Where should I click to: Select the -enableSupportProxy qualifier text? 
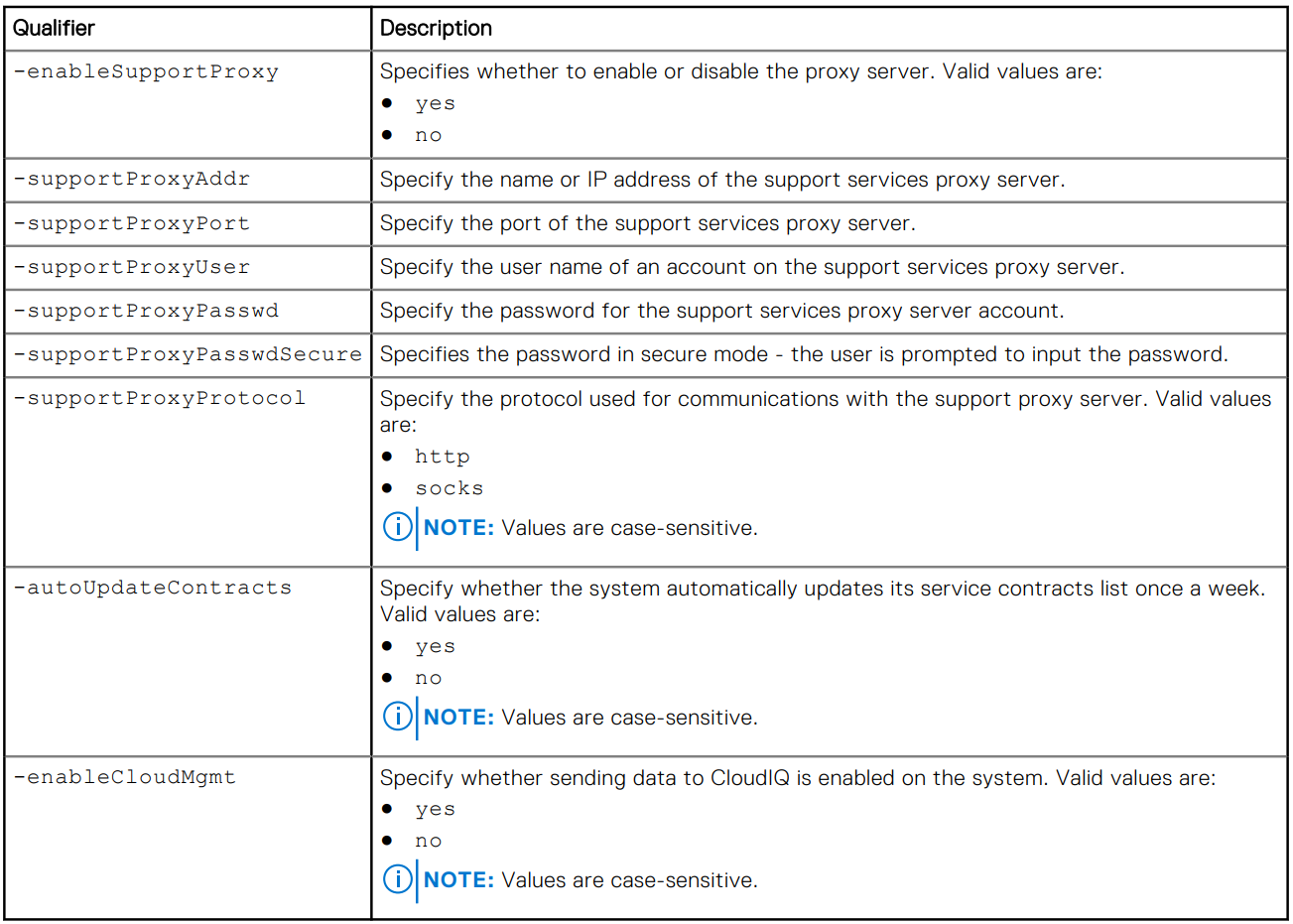click(x=146, y=71)
